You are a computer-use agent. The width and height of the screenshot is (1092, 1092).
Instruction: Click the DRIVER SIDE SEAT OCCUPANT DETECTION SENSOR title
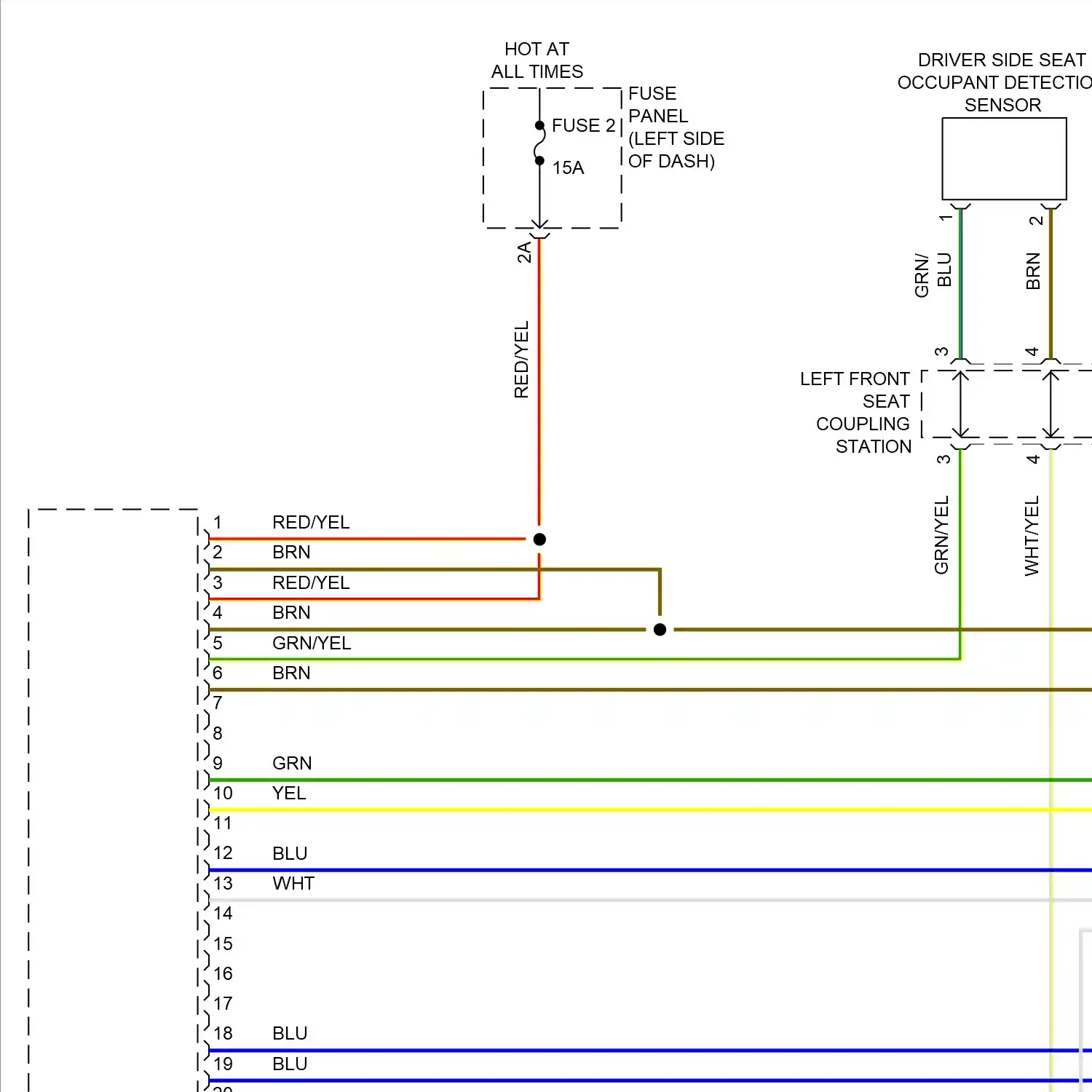coord(994,82)
